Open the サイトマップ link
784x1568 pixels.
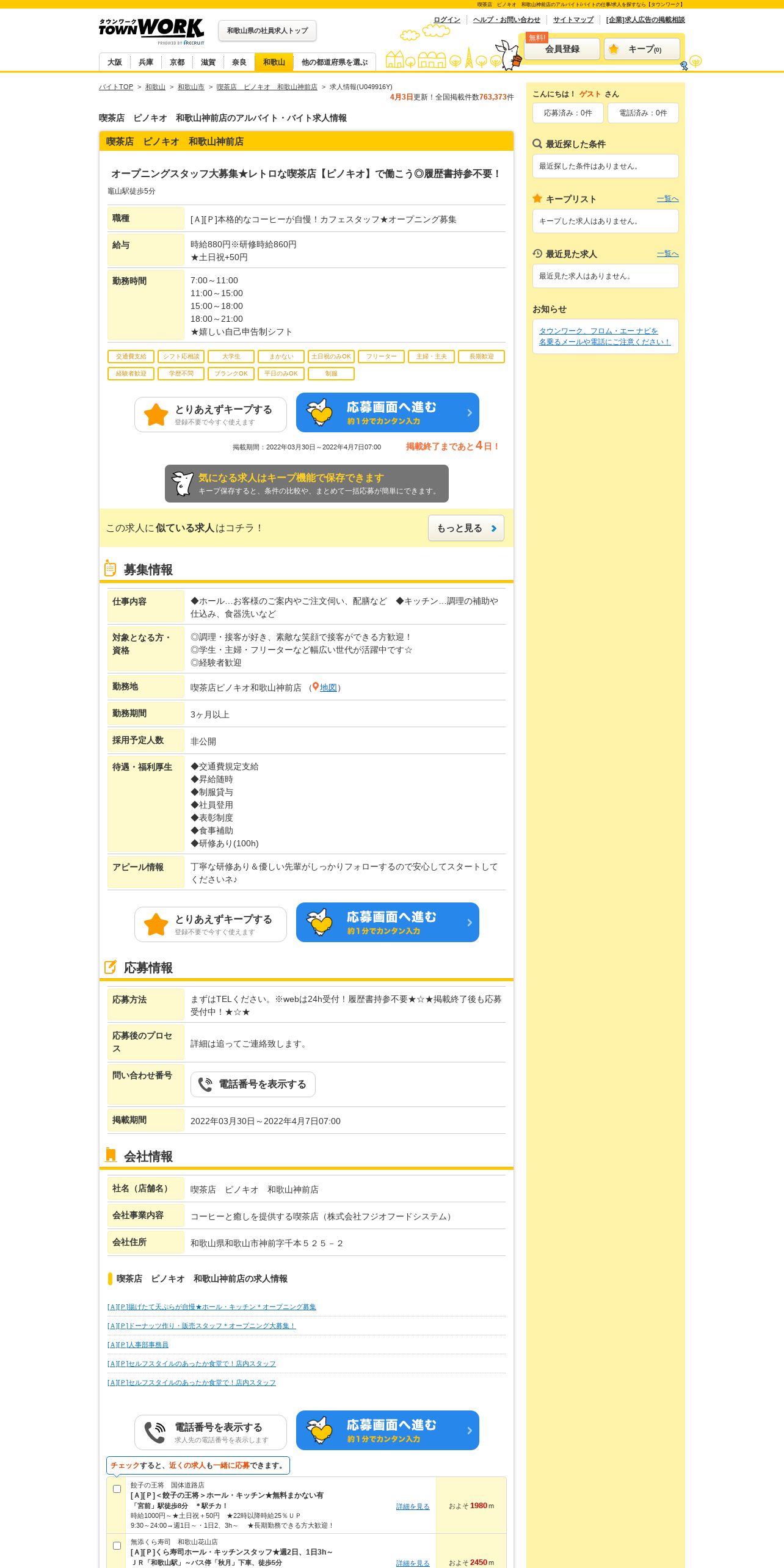point(573,20)
